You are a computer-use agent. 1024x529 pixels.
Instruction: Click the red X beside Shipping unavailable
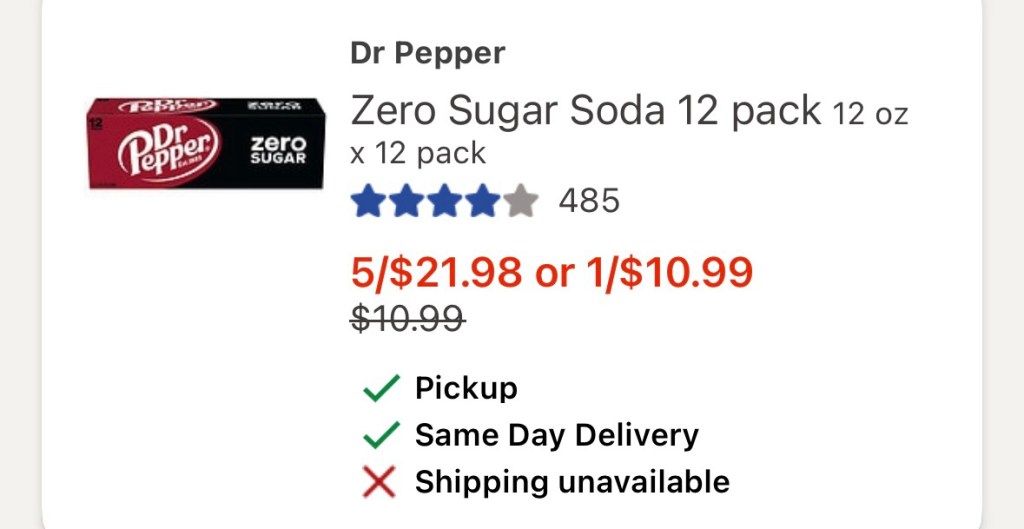380,483
